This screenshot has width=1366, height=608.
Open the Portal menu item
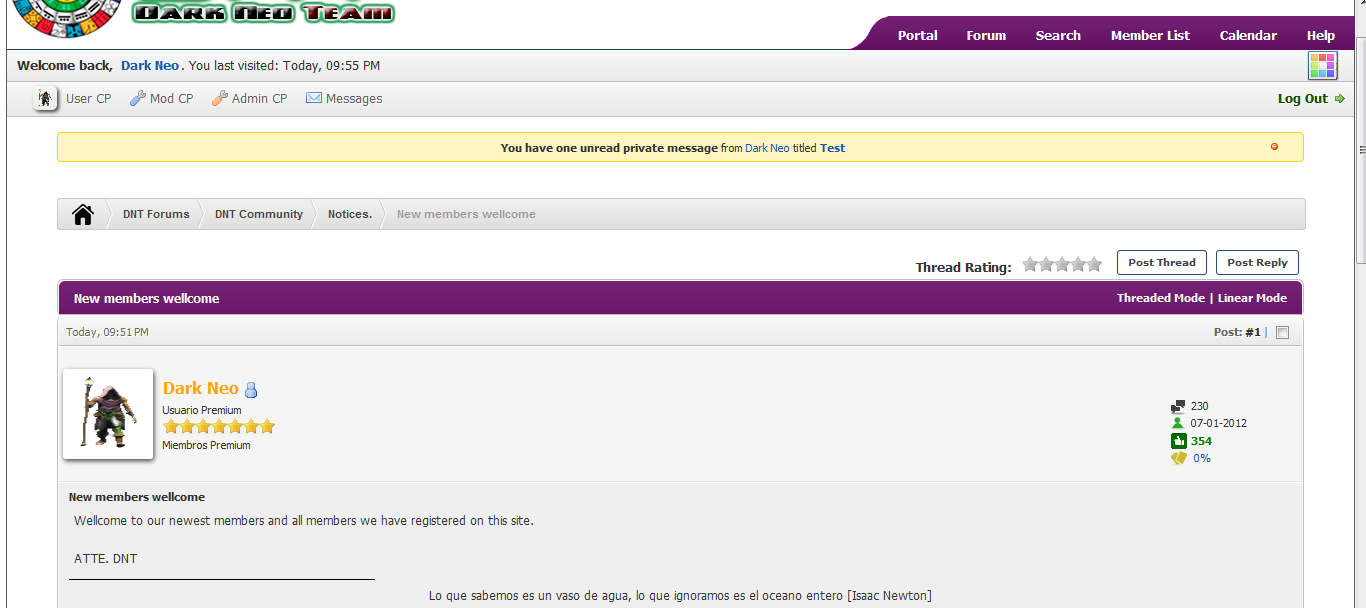(917, 35)
